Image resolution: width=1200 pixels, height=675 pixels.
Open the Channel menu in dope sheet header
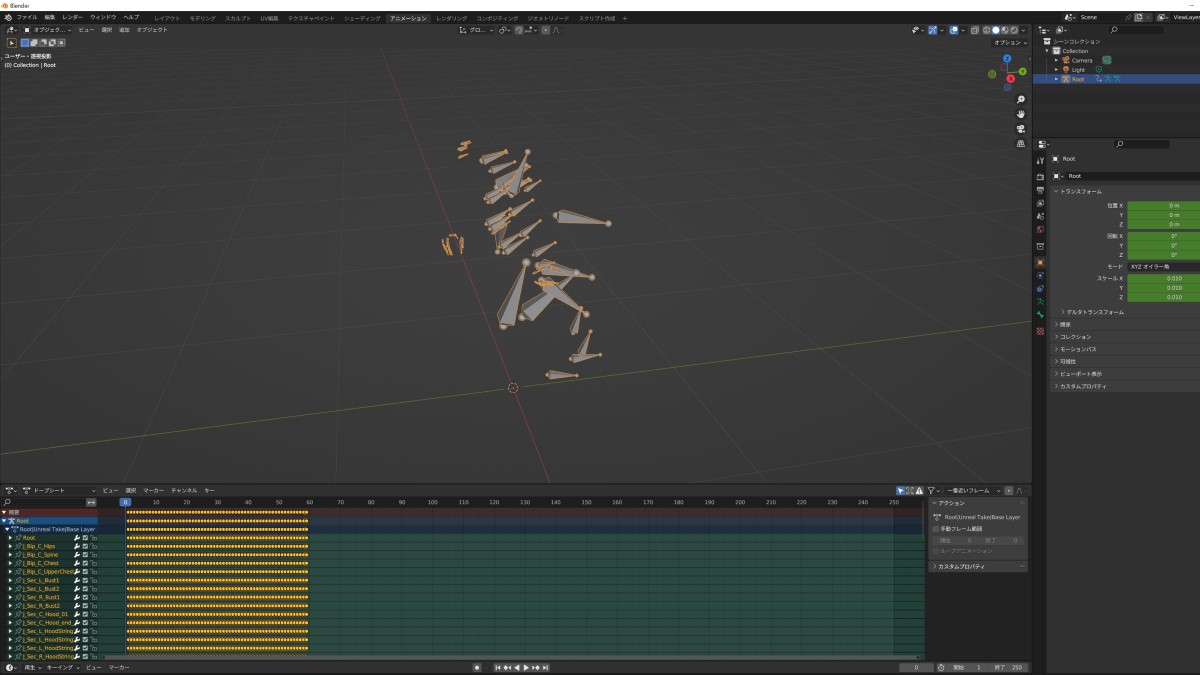(x=184, y=490)
